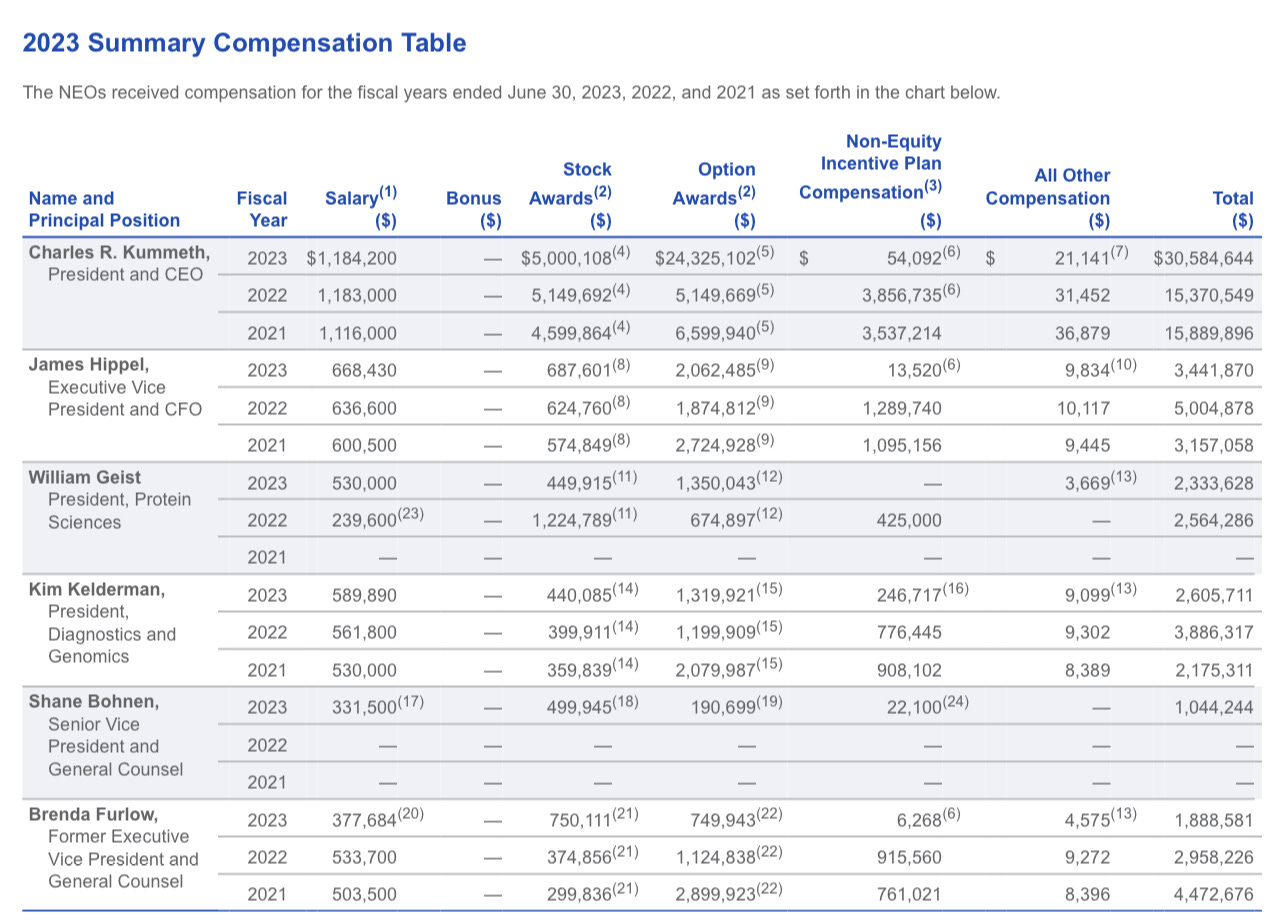Select the 'Option Awards' column header
Image resolution: width=1284 pixels, height=922 pixels.
click(x=714, y=194)
